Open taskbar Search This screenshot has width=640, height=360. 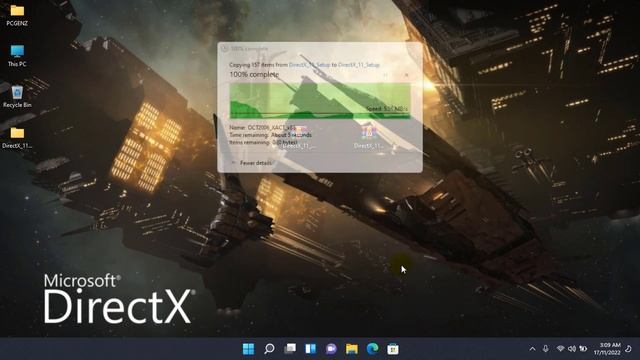(x=269, y=349)
